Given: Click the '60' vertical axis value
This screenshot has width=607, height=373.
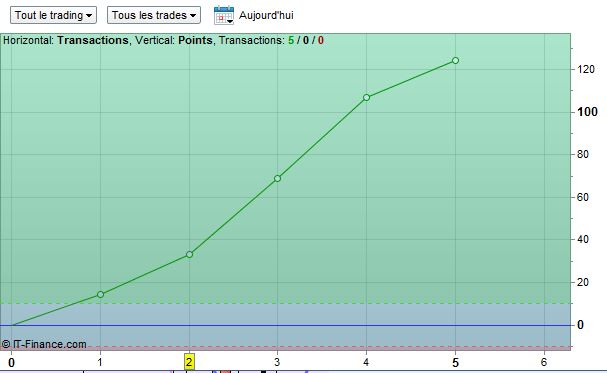Looking at the screenshot, I should [x=583, y=197].
